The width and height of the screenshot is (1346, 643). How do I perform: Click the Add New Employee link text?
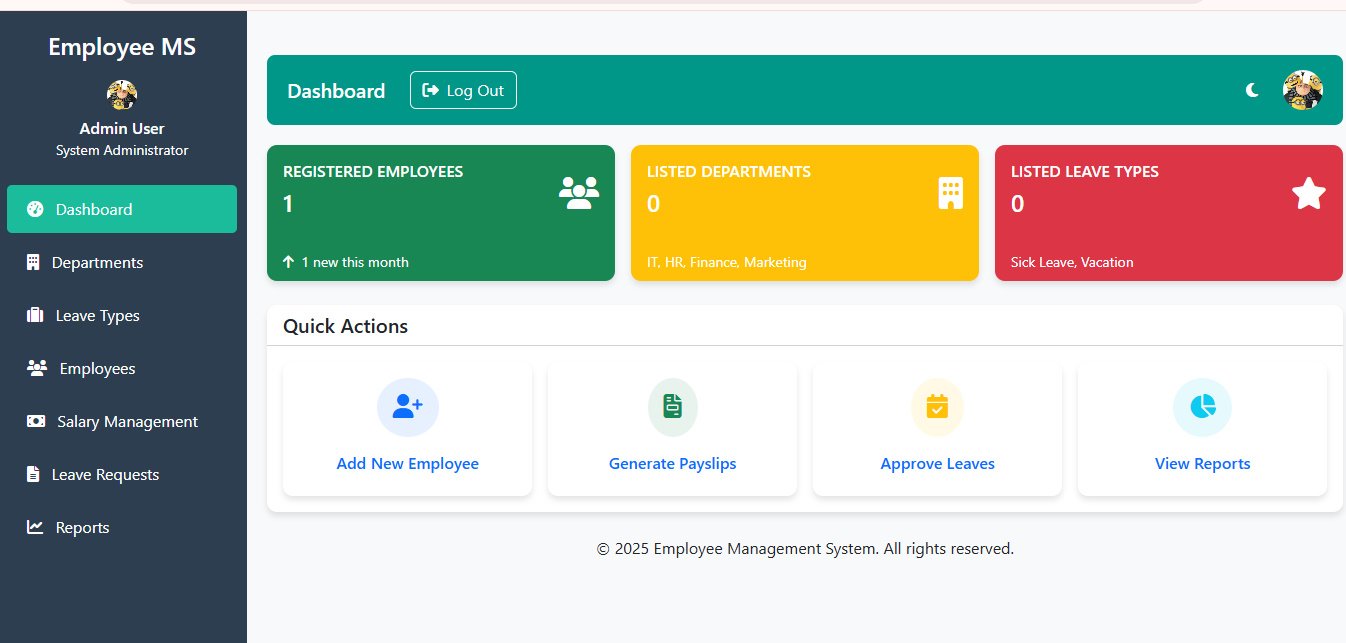pyautogui.click(x=407, y=464)
